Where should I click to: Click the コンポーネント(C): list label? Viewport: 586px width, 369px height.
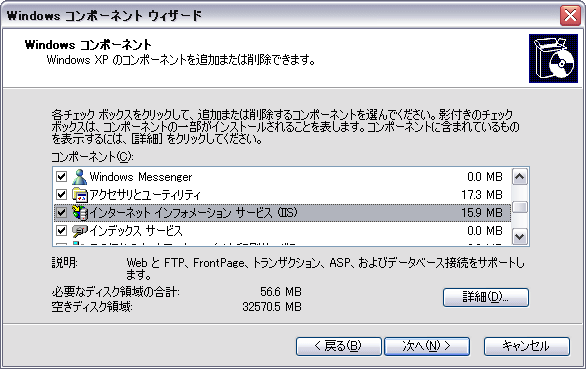[92, 156]
